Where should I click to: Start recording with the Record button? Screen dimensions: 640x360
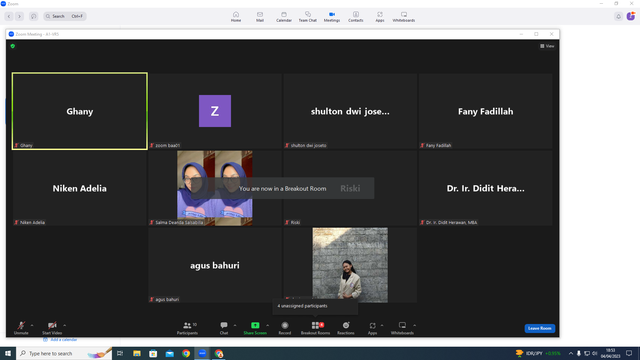284,328
